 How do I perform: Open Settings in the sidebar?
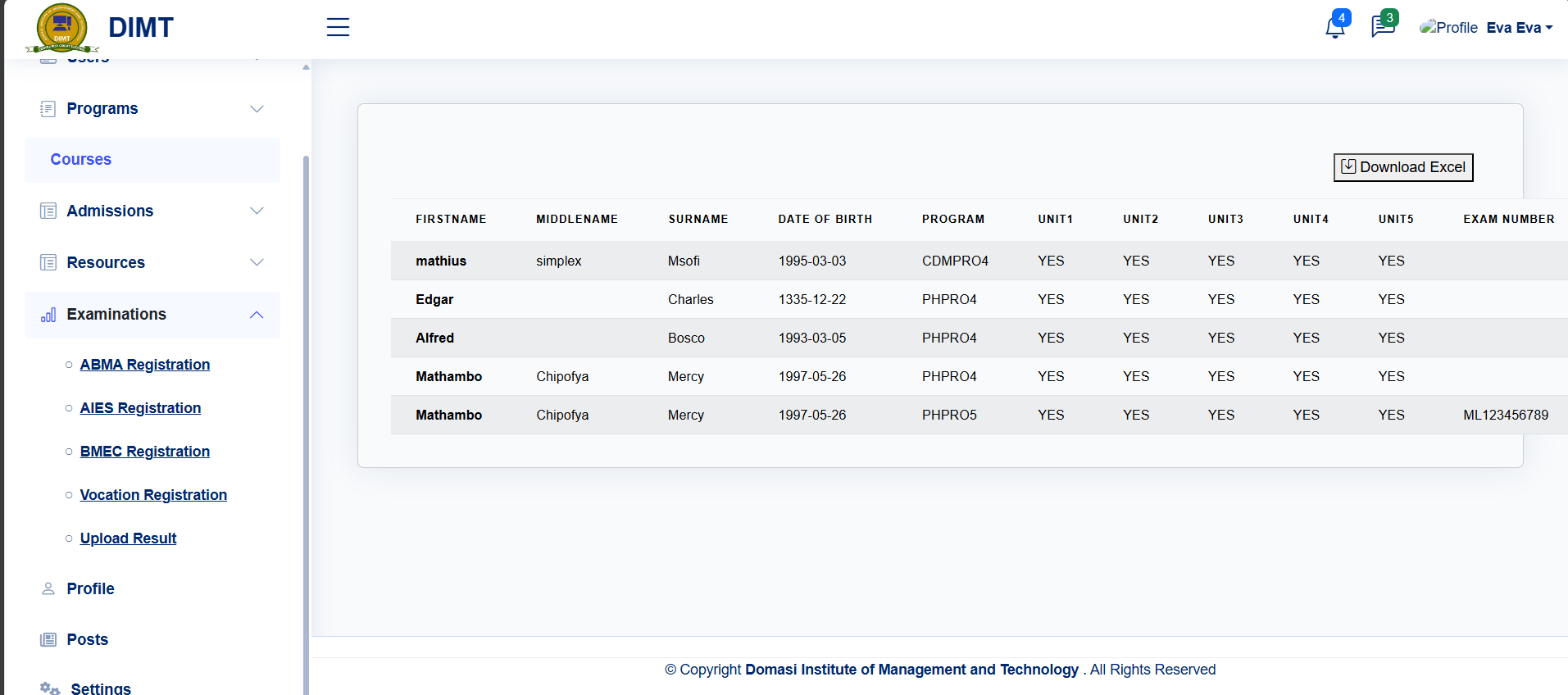point(101,688)
